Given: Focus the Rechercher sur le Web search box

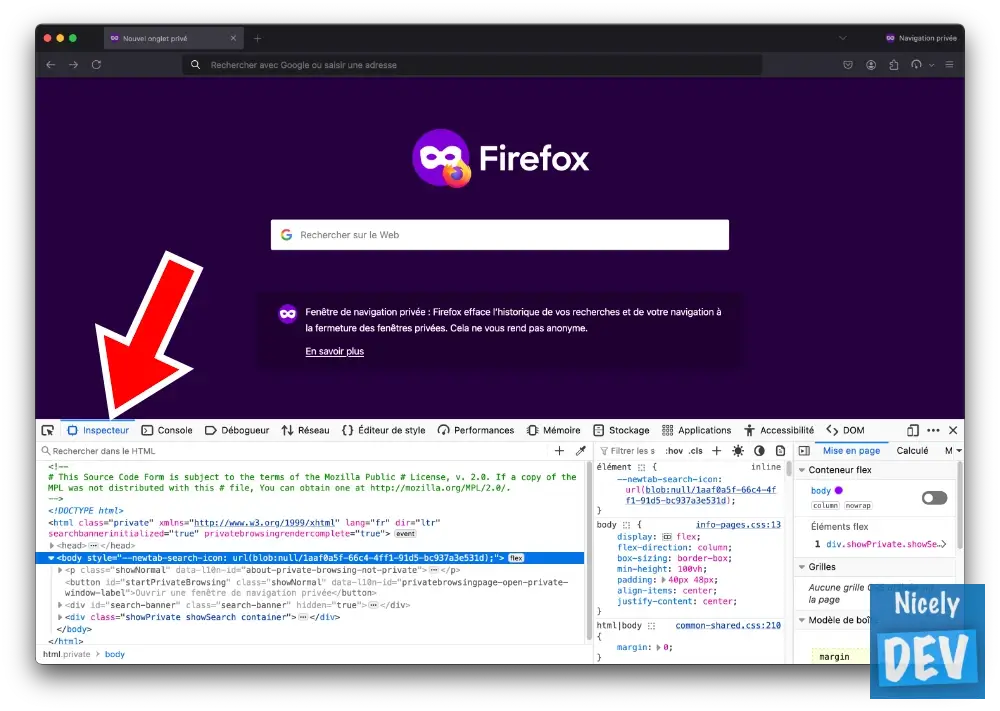Looking at the screenshot, I should (x=500, y=235).
